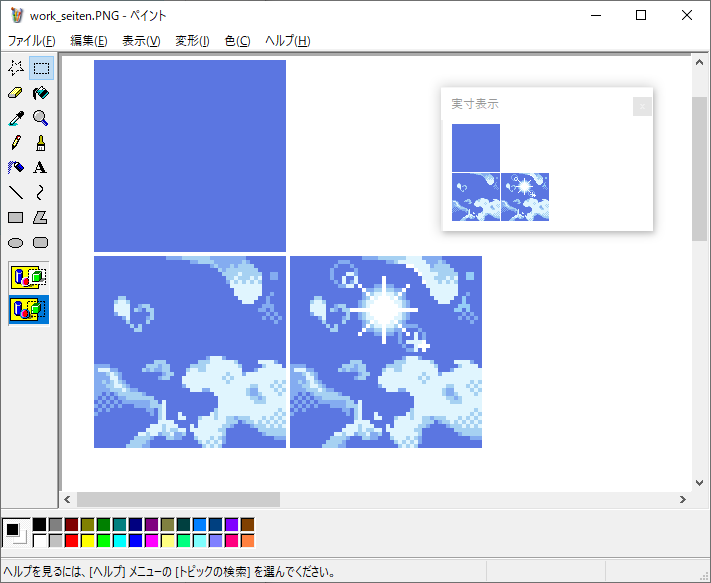Screen dimensions: 711x583
Task: Close the 実寸表示 thumbnail panel
Action: pos(642,107)
